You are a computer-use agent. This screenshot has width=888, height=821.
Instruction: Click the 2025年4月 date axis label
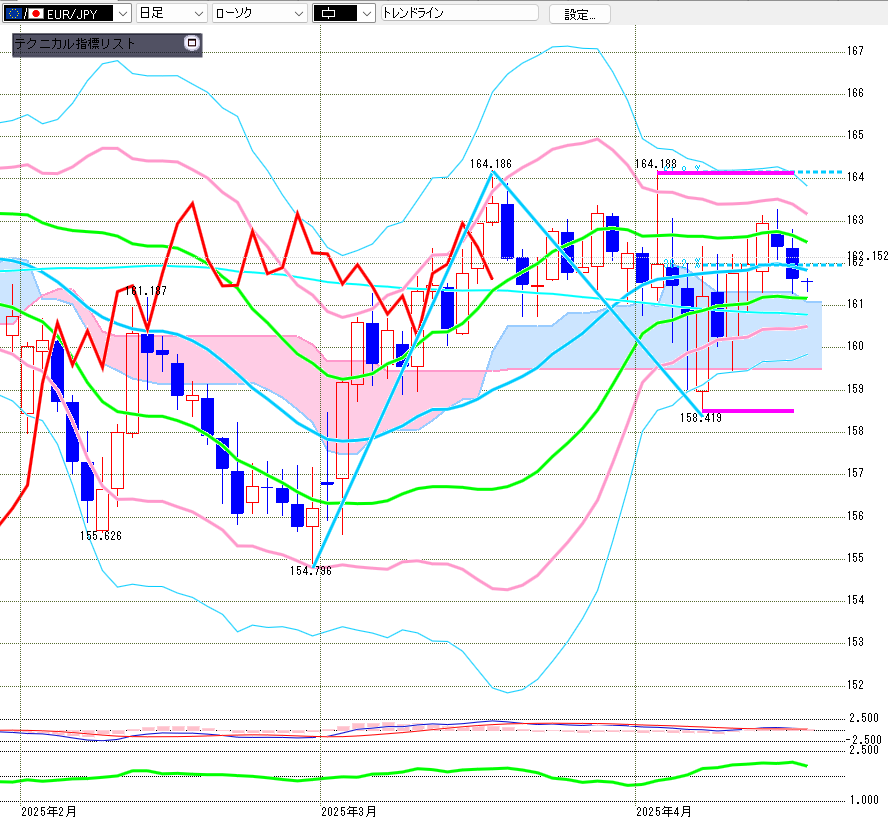[x=664, y=812]
